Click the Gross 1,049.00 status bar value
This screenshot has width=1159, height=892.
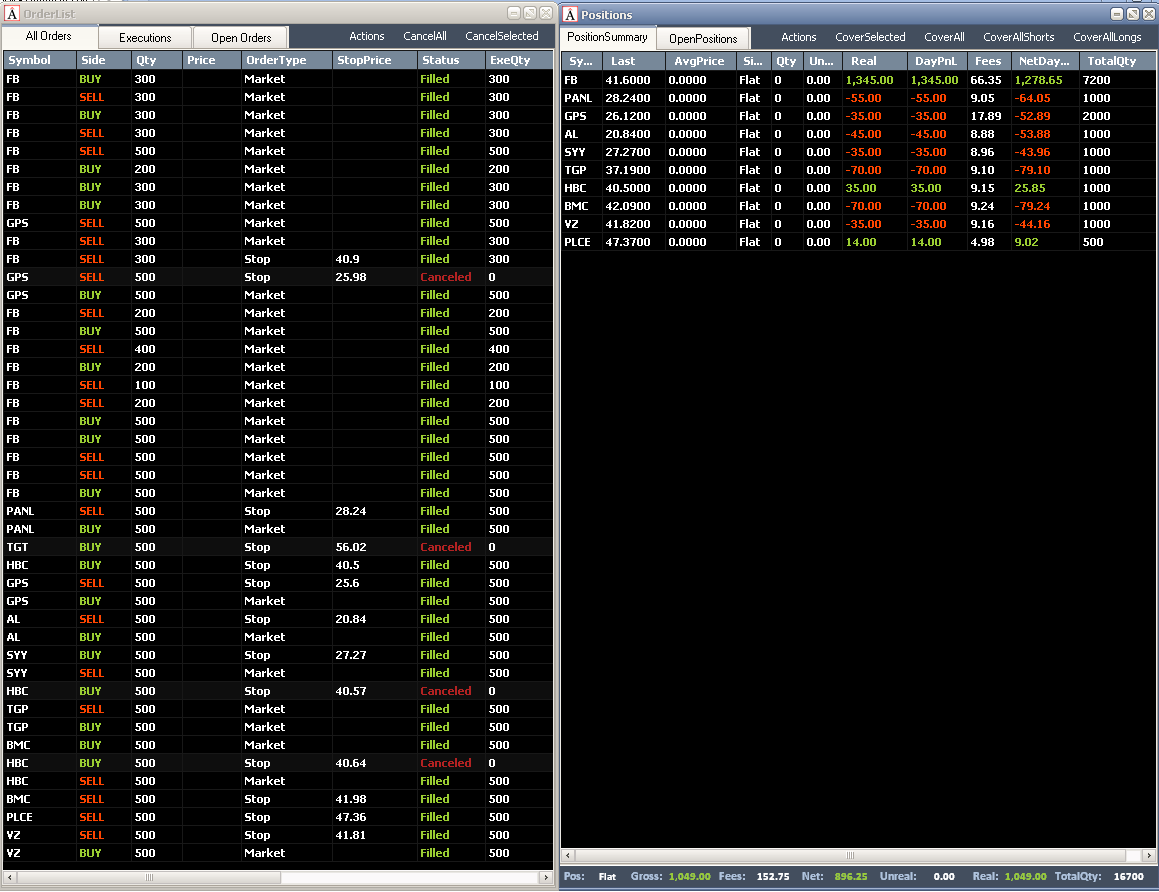(x=690, y=876)
